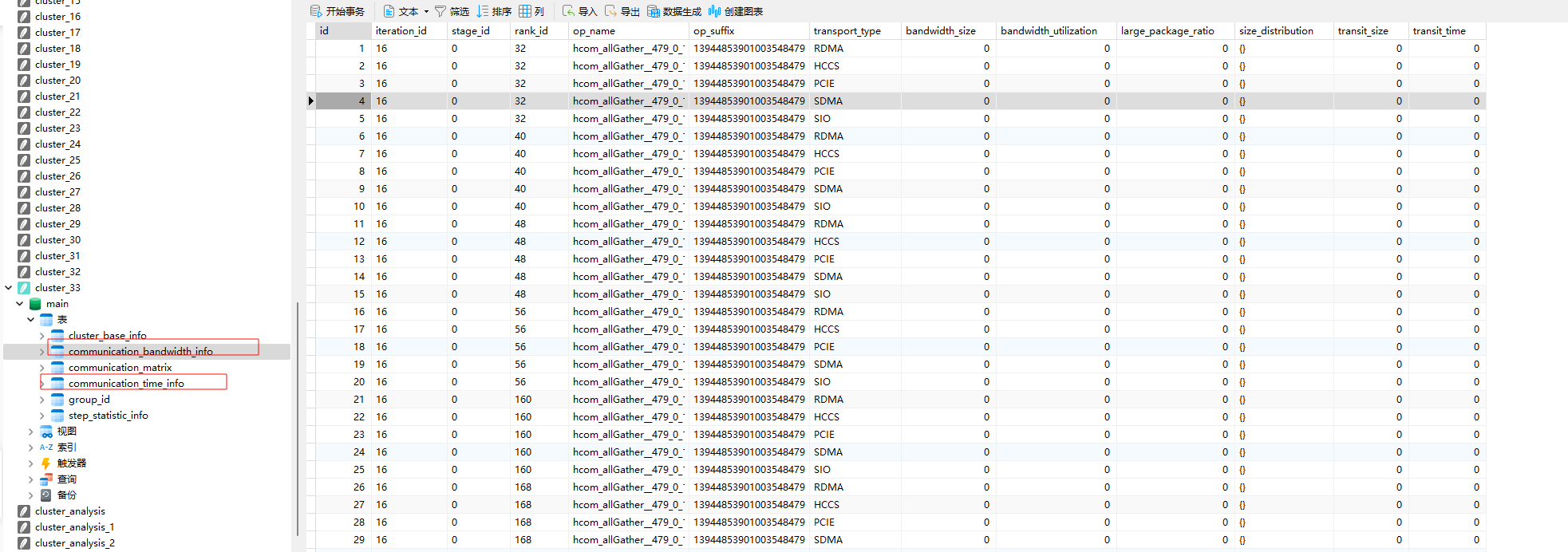The width and height of the screenshot is (1568, 552).
Task: Click the size_distribution column header
Action: (1284, 31)
